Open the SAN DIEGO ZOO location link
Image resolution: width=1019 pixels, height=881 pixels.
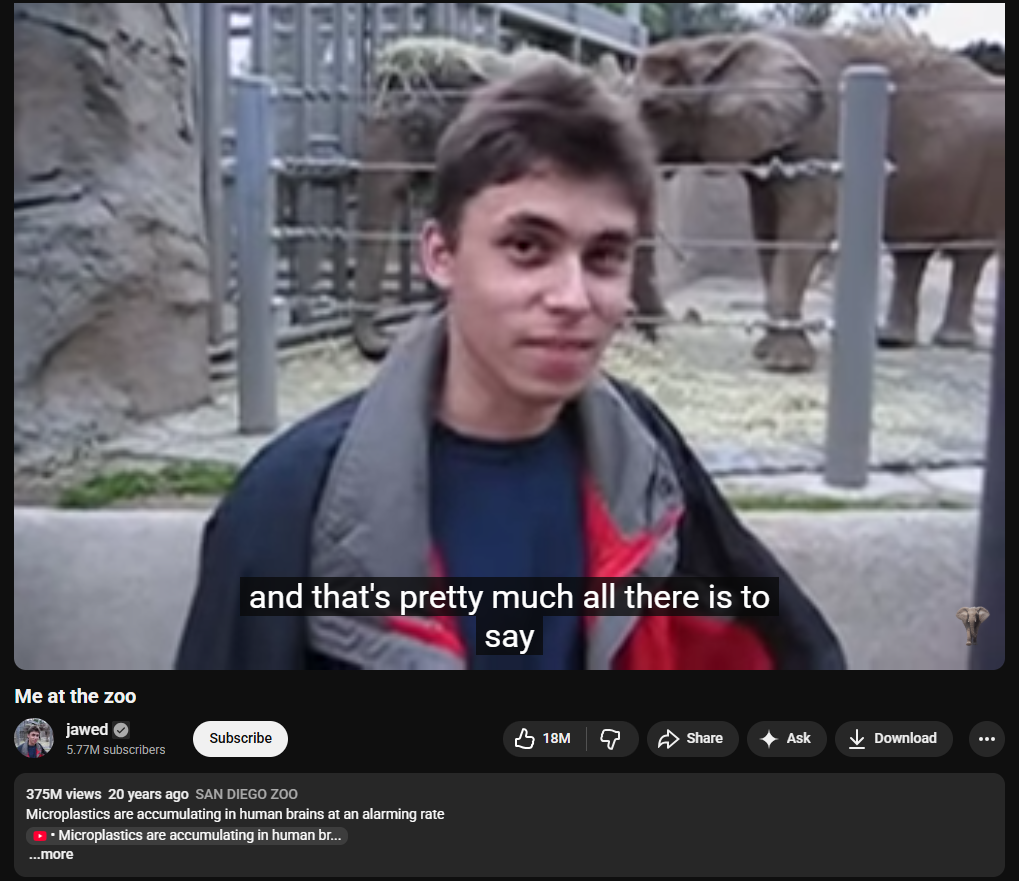246,794
